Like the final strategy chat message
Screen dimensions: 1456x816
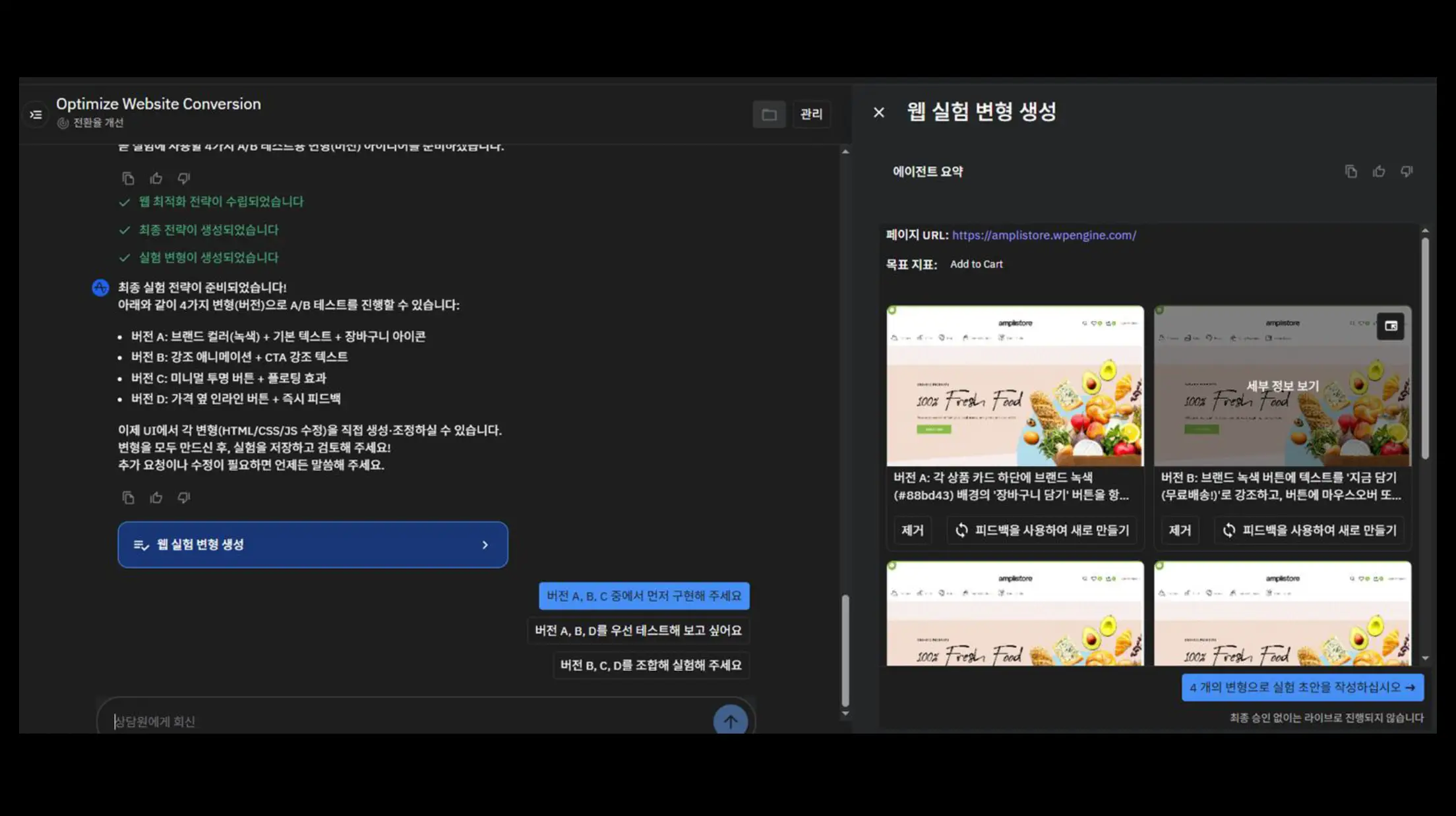156,498
